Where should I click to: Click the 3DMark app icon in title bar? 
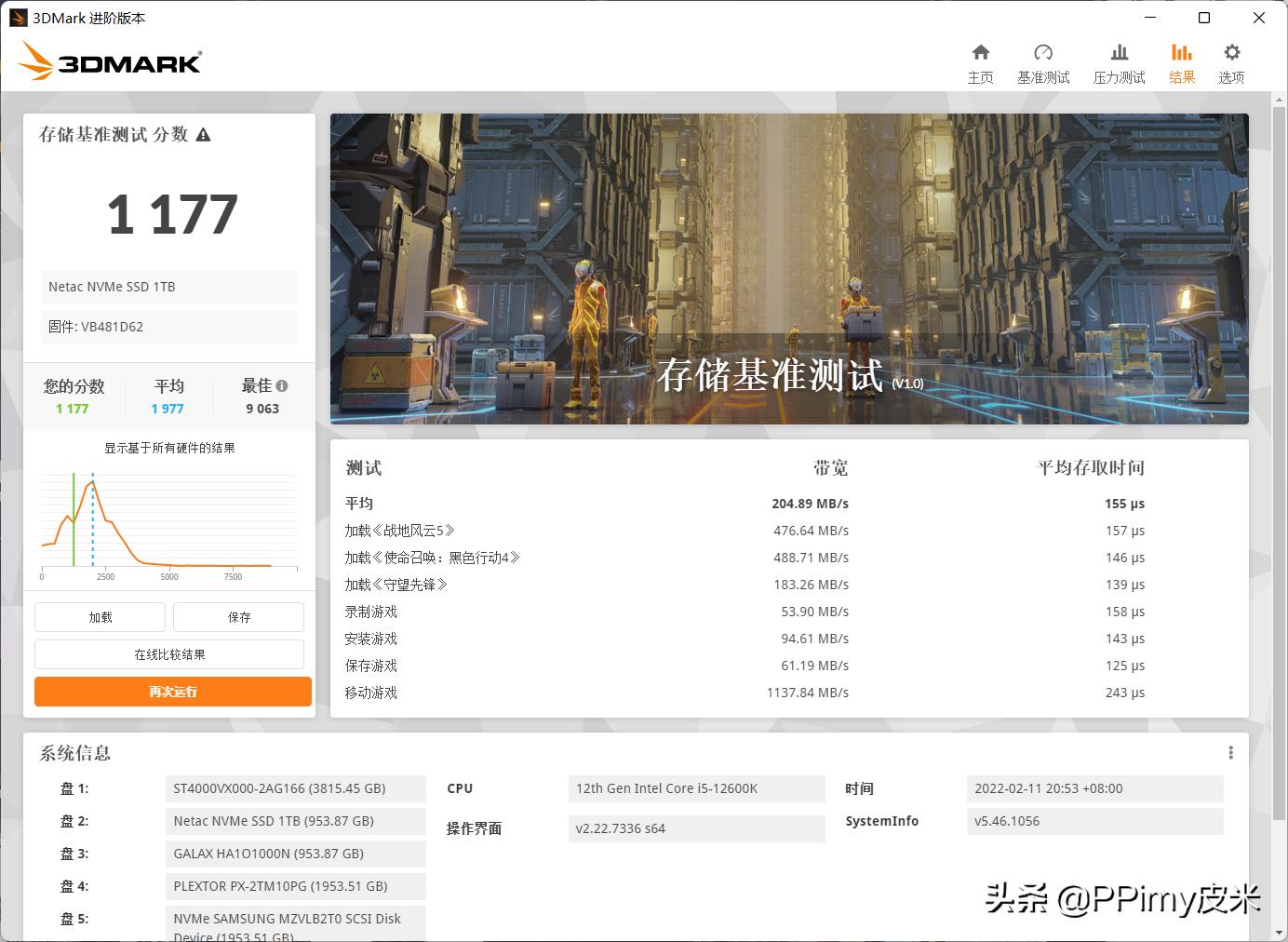[x=17, y=17]
